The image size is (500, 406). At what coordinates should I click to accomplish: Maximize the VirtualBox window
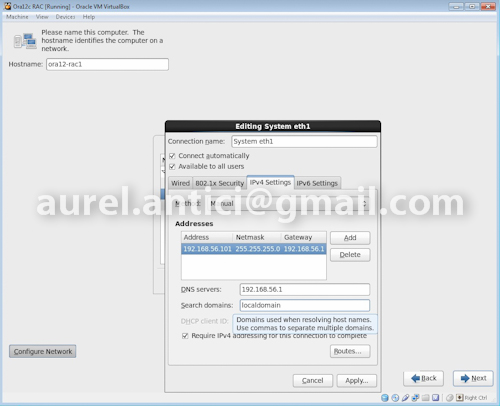[472, 6]
